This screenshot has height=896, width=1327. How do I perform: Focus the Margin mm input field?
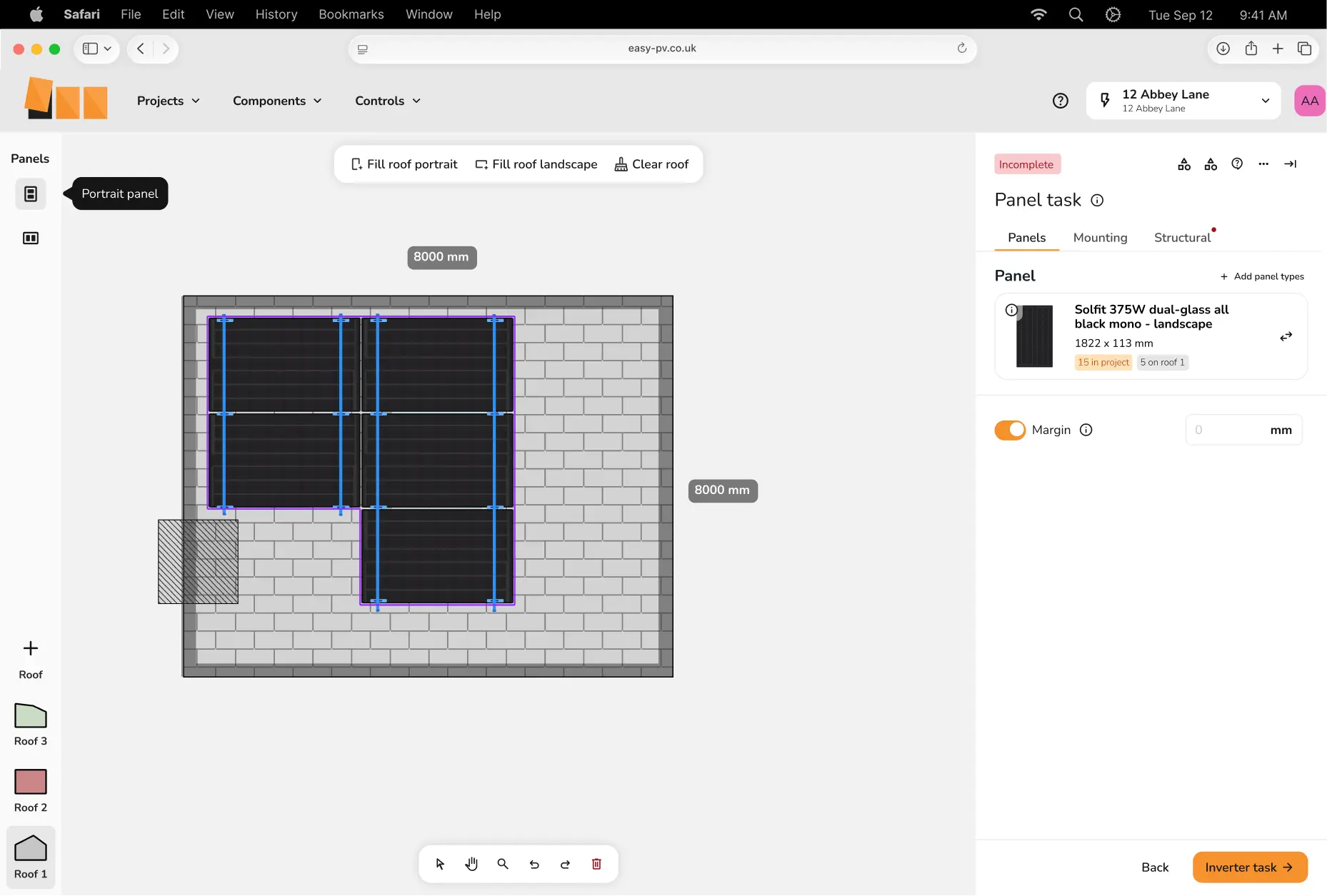[1243, 430]
